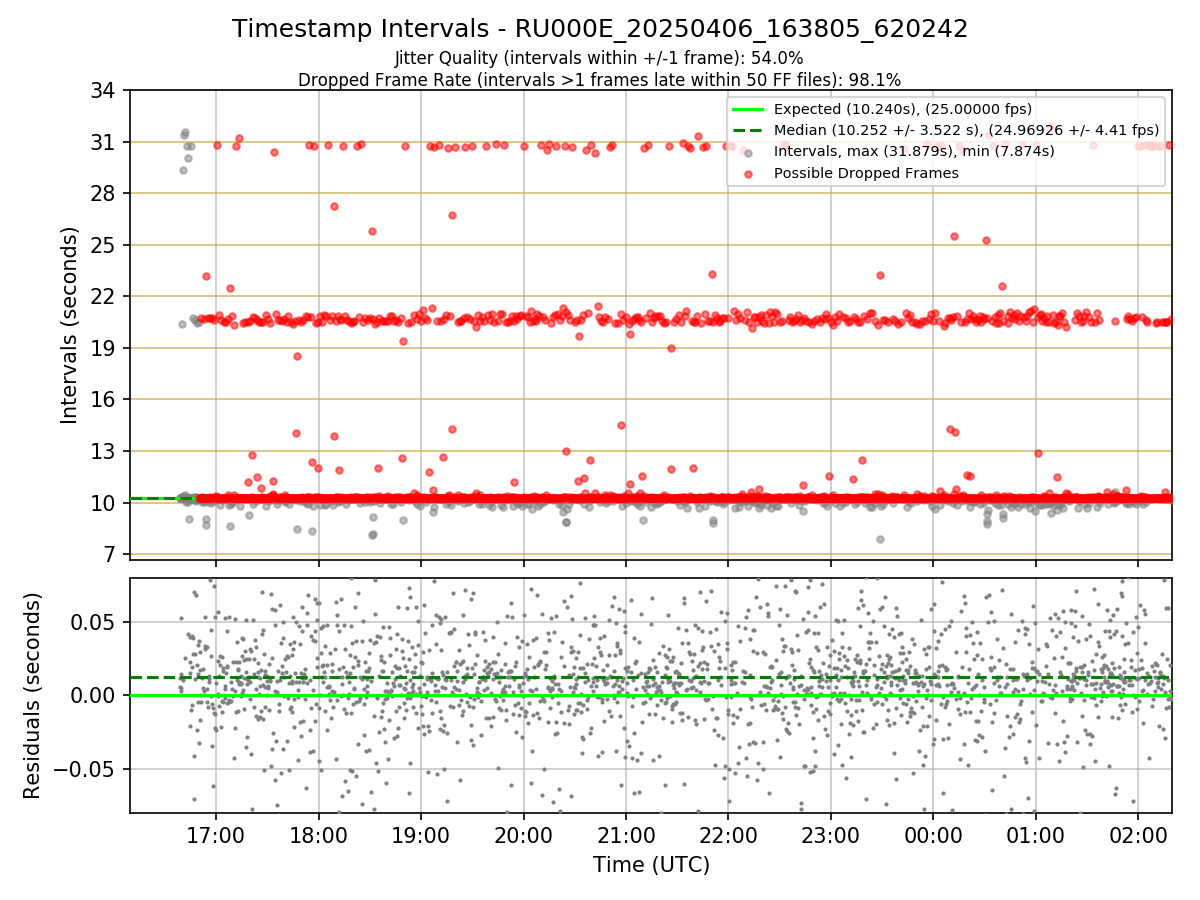The image size is (1200, 900).
Task: Click the gray dot marker in legend
Action: (748, 152)
